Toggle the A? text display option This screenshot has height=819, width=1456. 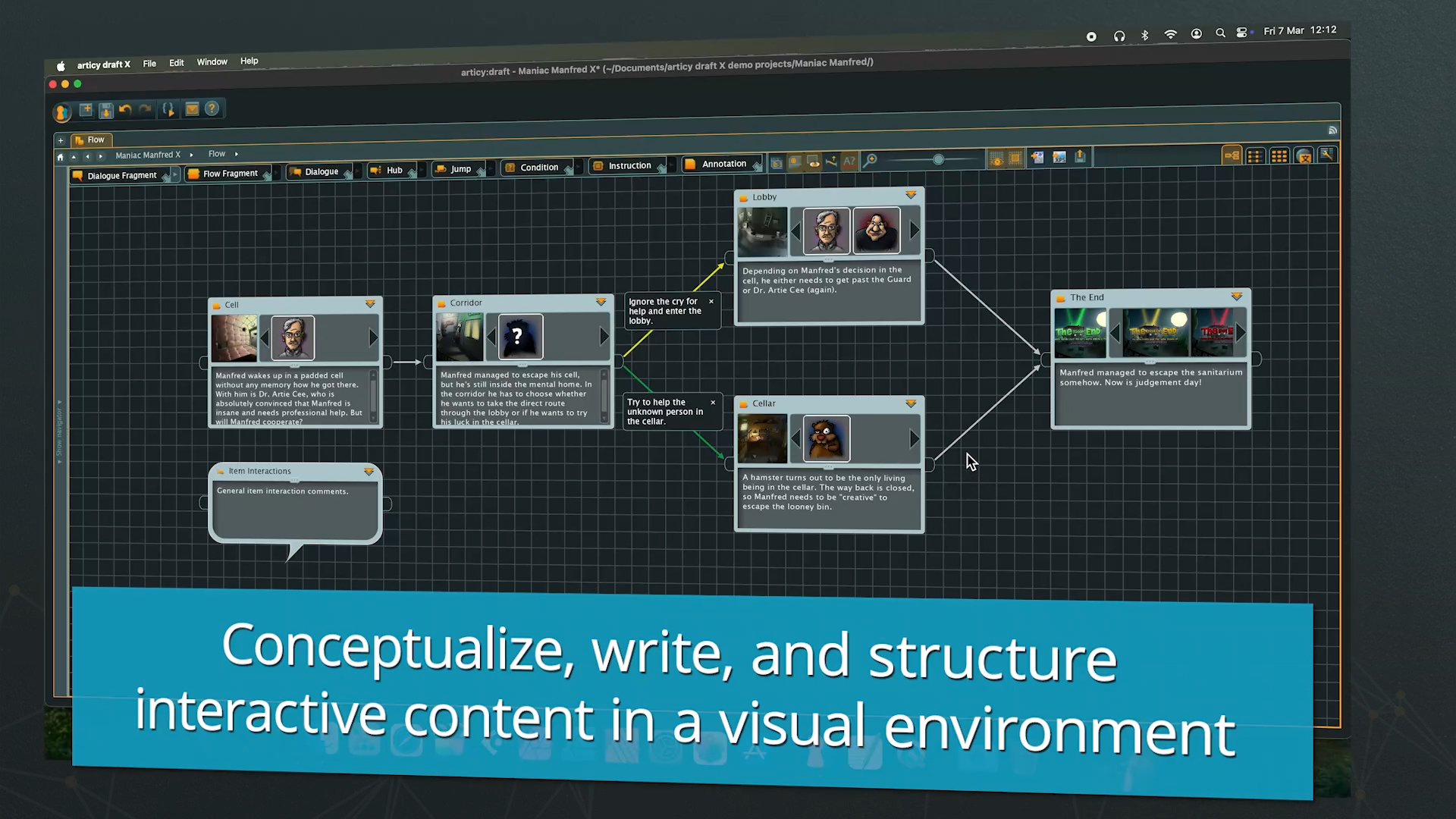tap(849, 161)
